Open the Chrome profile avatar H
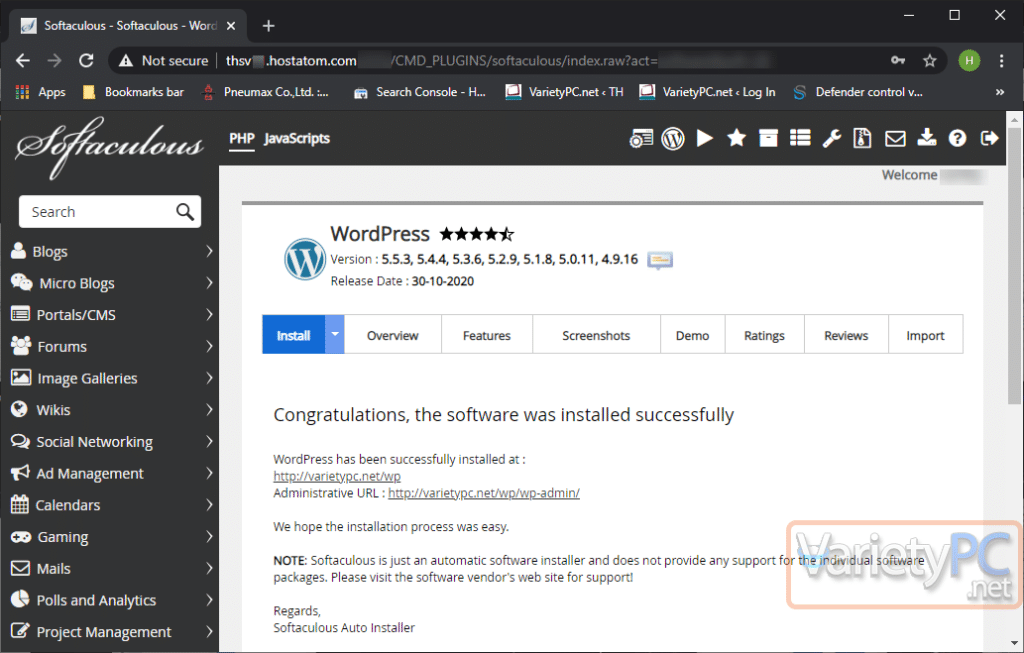The width and height of the screenshot is (1024, 653). click(969, 61)
